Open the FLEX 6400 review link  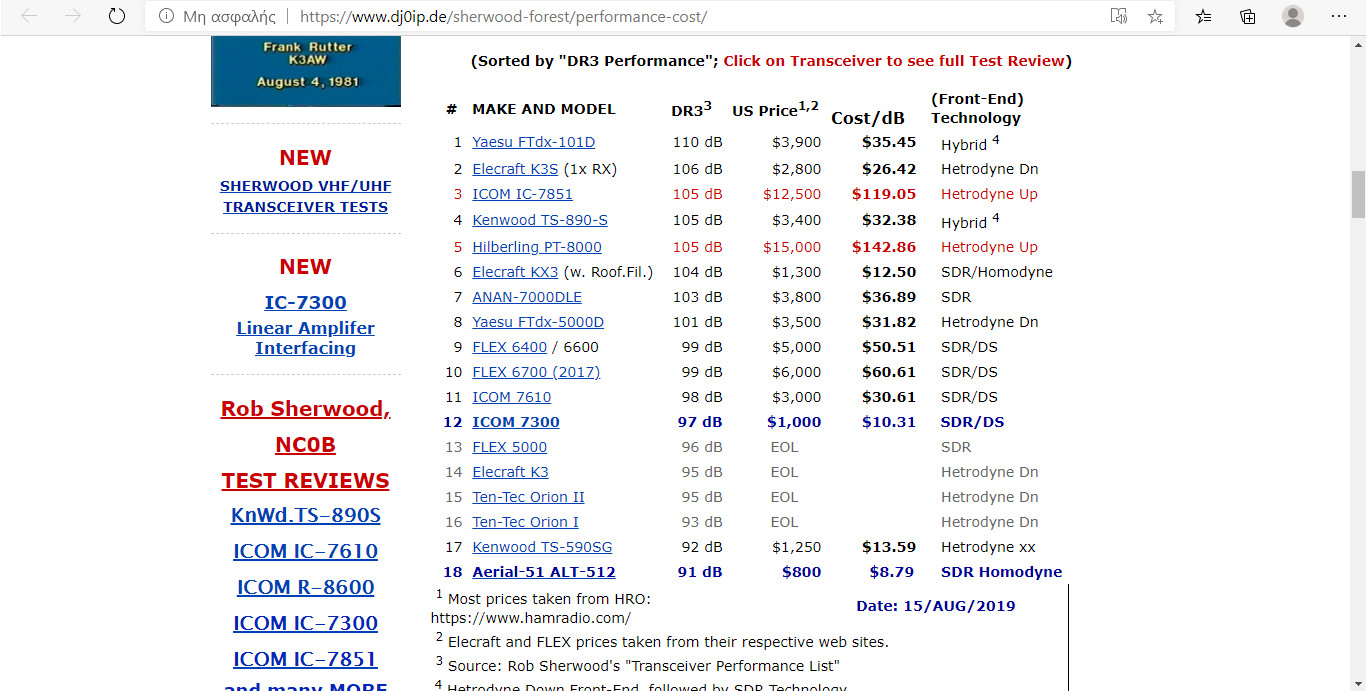[509, 347]
